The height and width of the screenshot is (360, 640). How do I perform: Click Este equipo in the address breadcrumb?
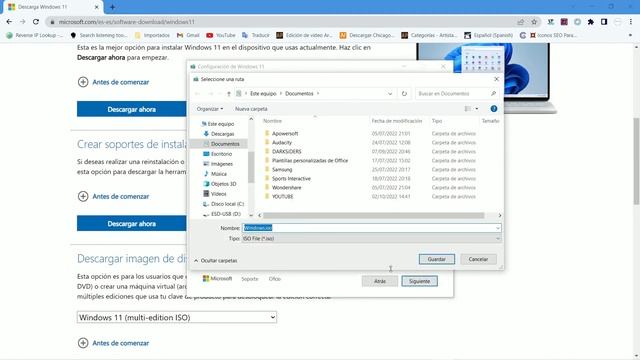coord(263,93)
